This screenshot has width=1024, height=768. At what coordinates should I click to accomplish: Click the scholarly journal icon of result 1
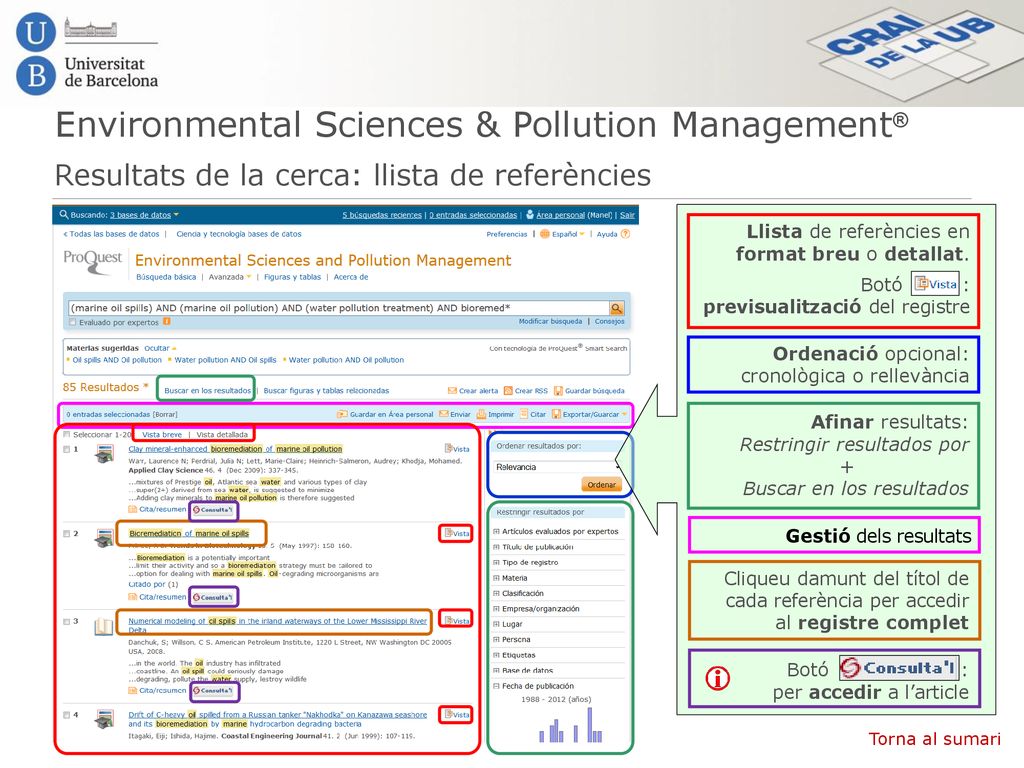(x=104, y=454)
